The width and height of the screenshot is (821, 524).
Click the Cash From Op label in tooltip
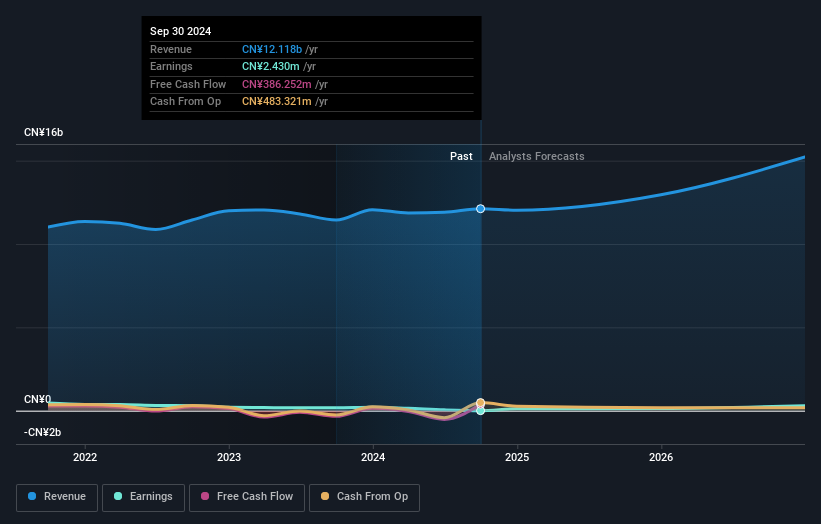point(185,102)
